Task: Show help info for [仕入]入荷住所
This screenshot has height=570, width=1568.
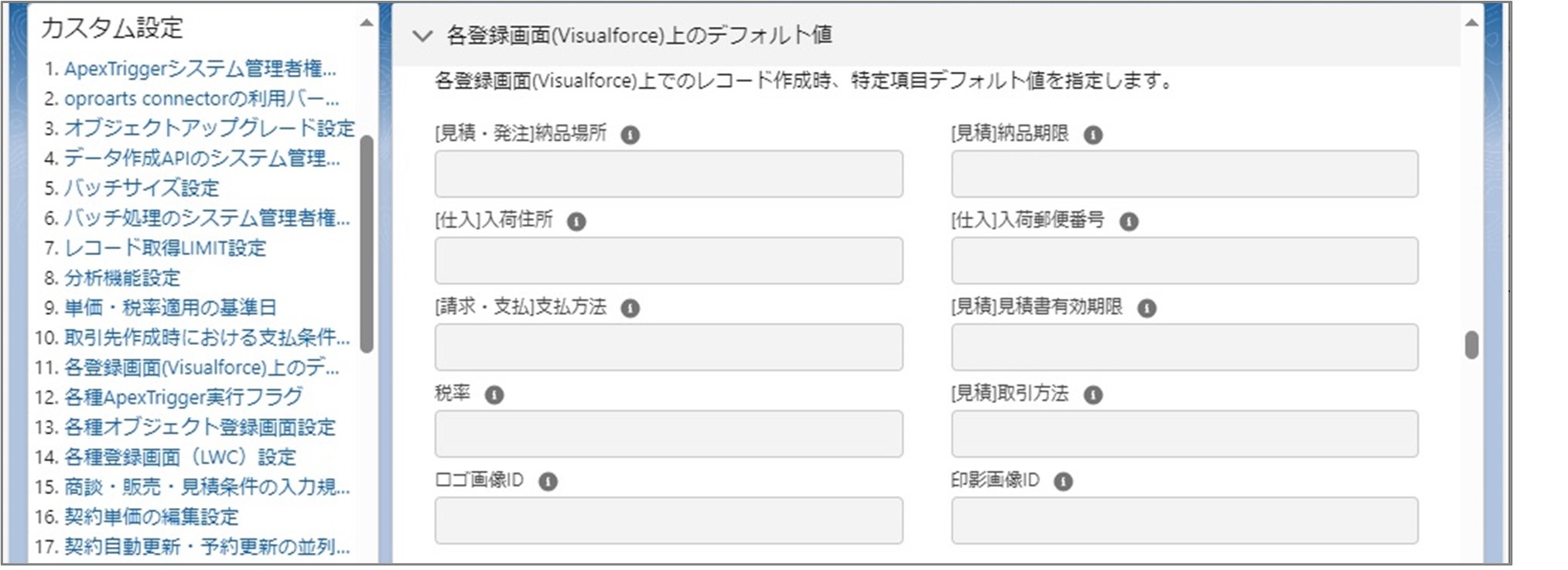Action: pyautogui.click(x=576, y=220)
